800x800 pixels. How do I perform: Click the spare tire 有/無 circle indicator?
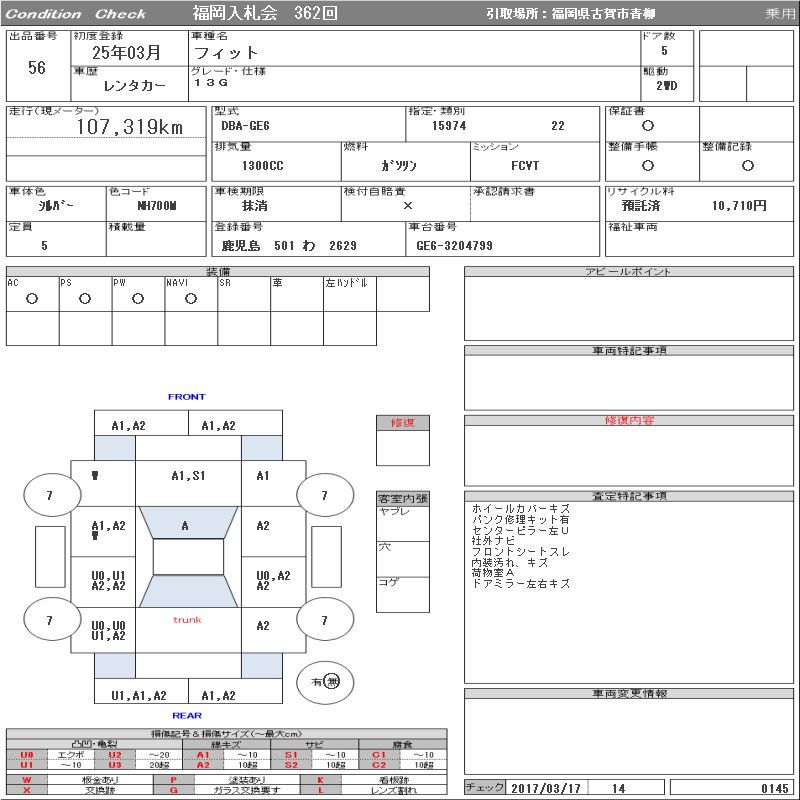[325, 681]
